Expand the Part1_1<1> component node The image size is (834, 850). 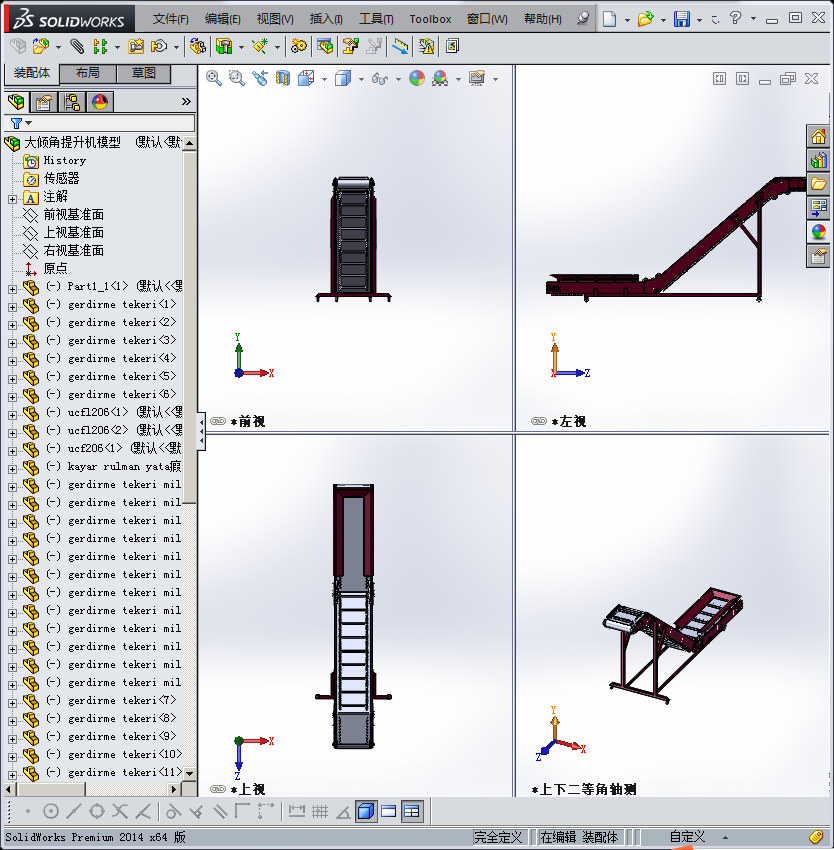[x=12, y=289]
